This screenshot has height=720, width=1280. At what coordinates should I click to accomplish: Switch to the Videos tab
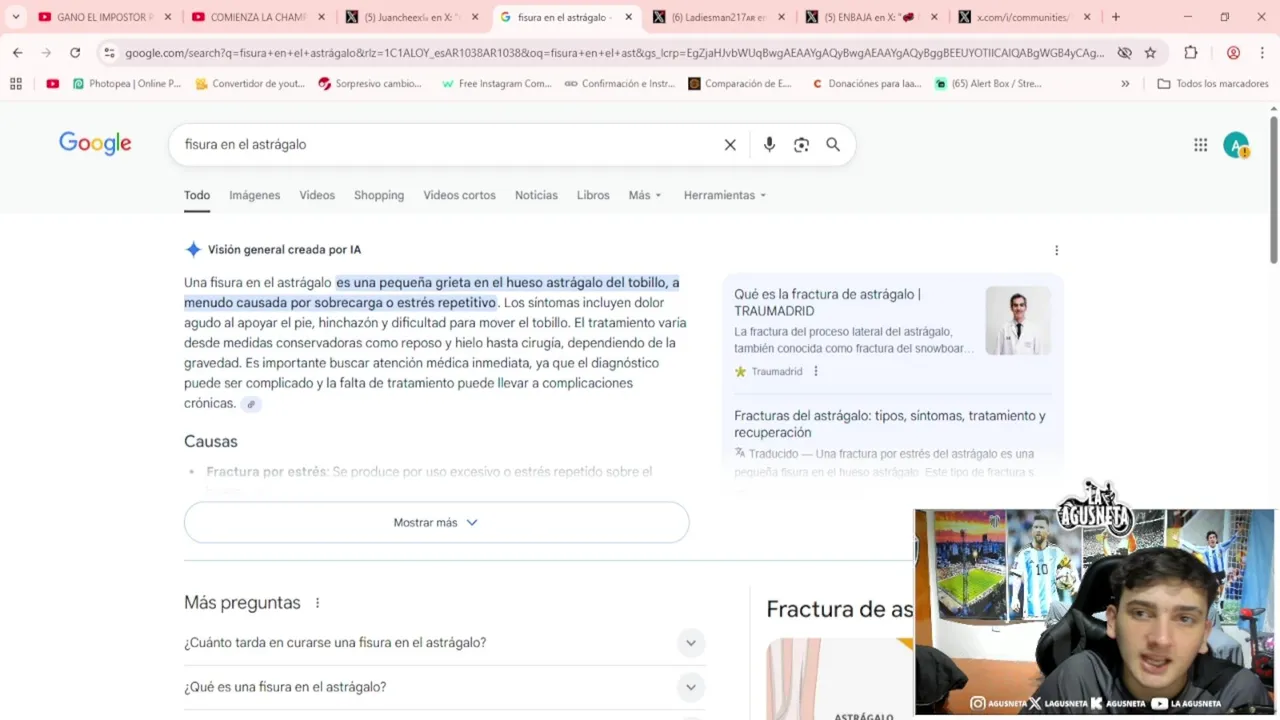coord(317,195)
